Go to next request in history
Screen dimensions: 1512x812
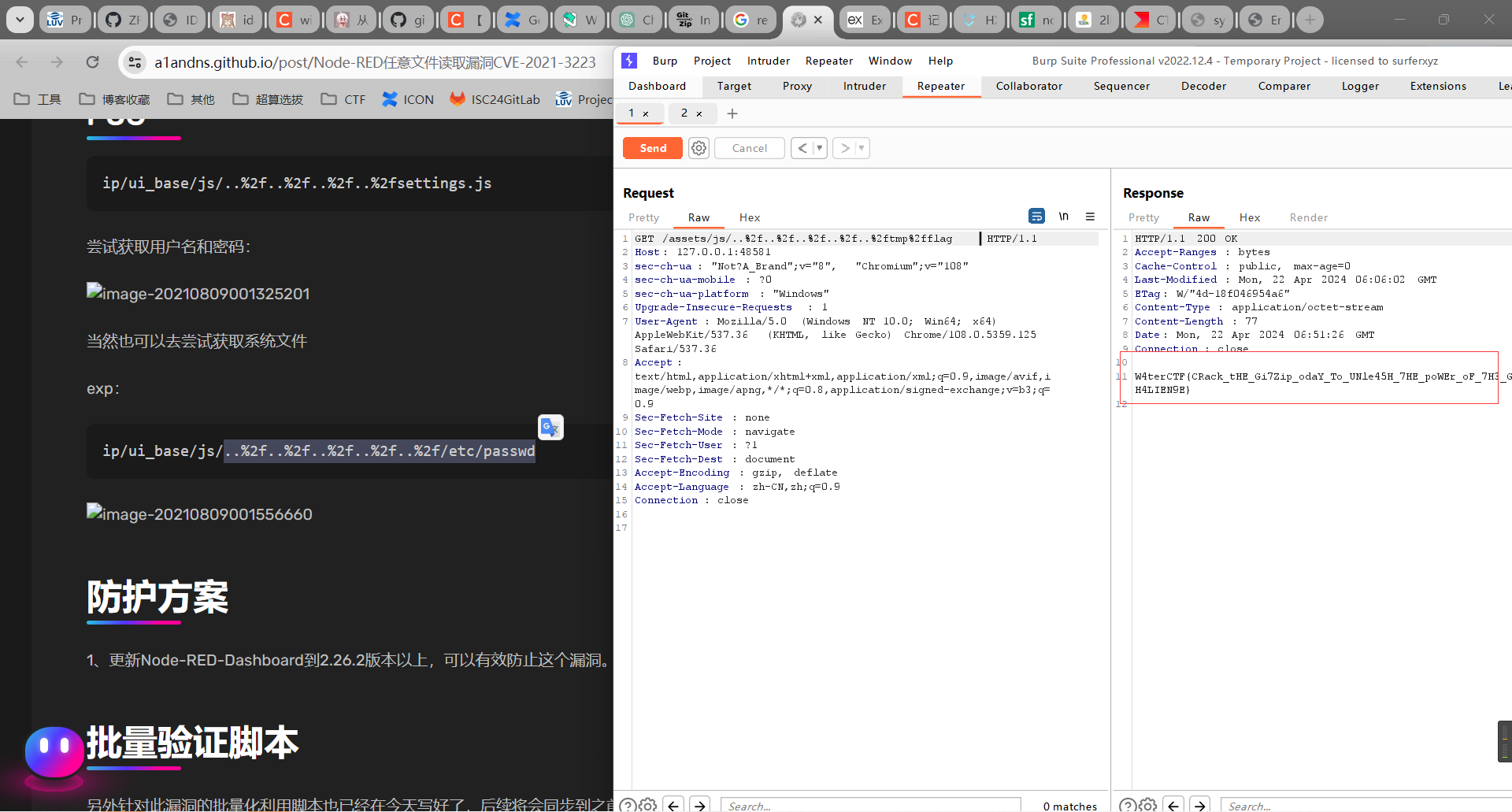844,148
